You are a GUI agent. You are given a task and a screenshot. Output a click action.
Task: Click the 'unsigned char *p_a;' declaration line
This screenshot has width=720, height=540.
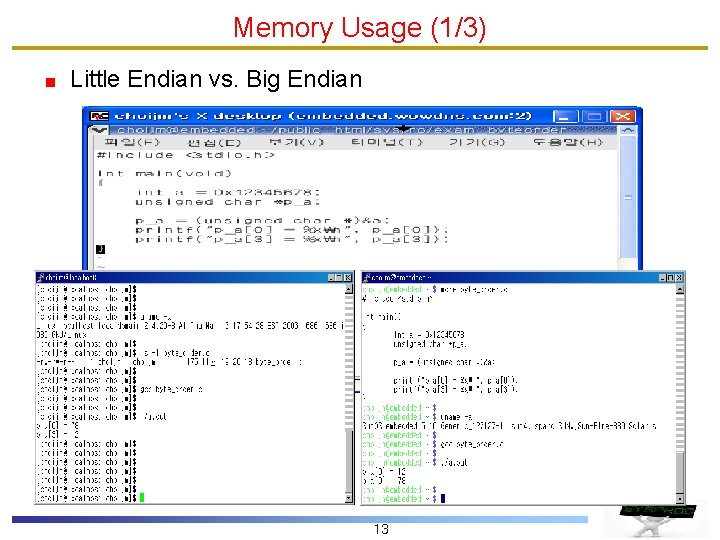(228, 202)
